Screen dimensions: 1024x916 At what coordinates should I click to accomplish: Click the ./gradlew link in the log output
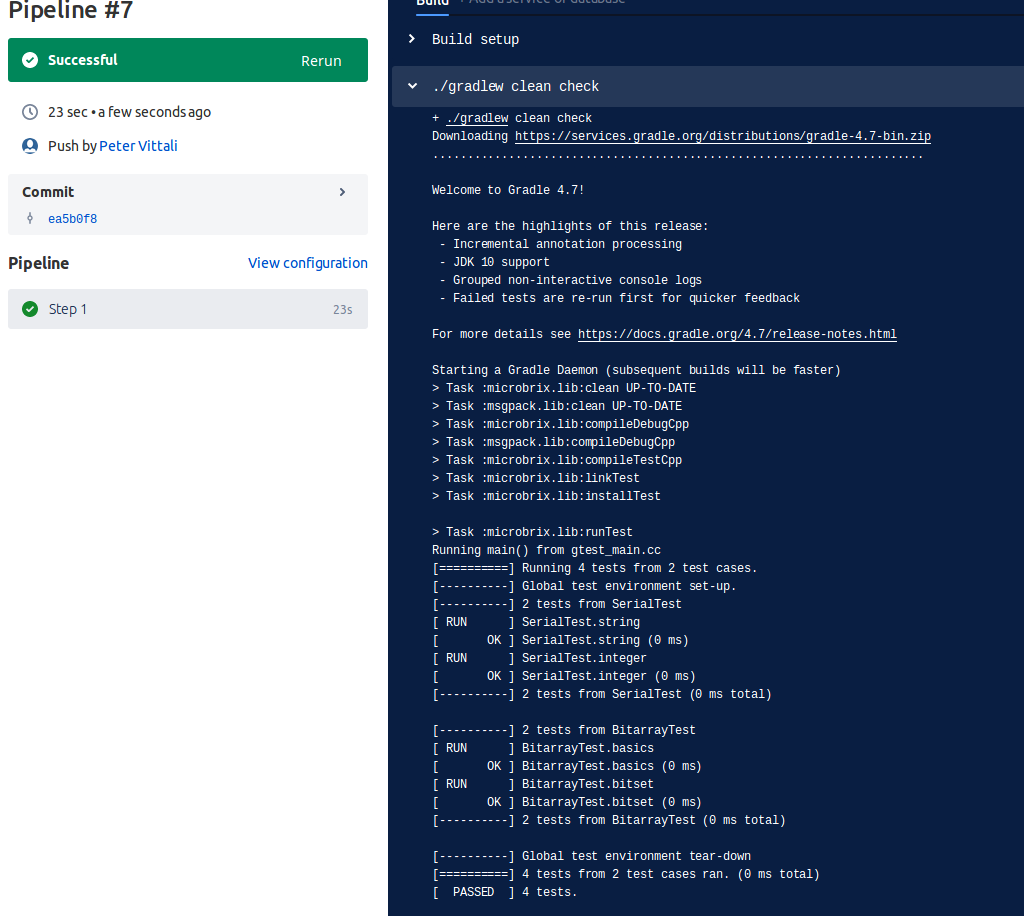pos(477,117)
